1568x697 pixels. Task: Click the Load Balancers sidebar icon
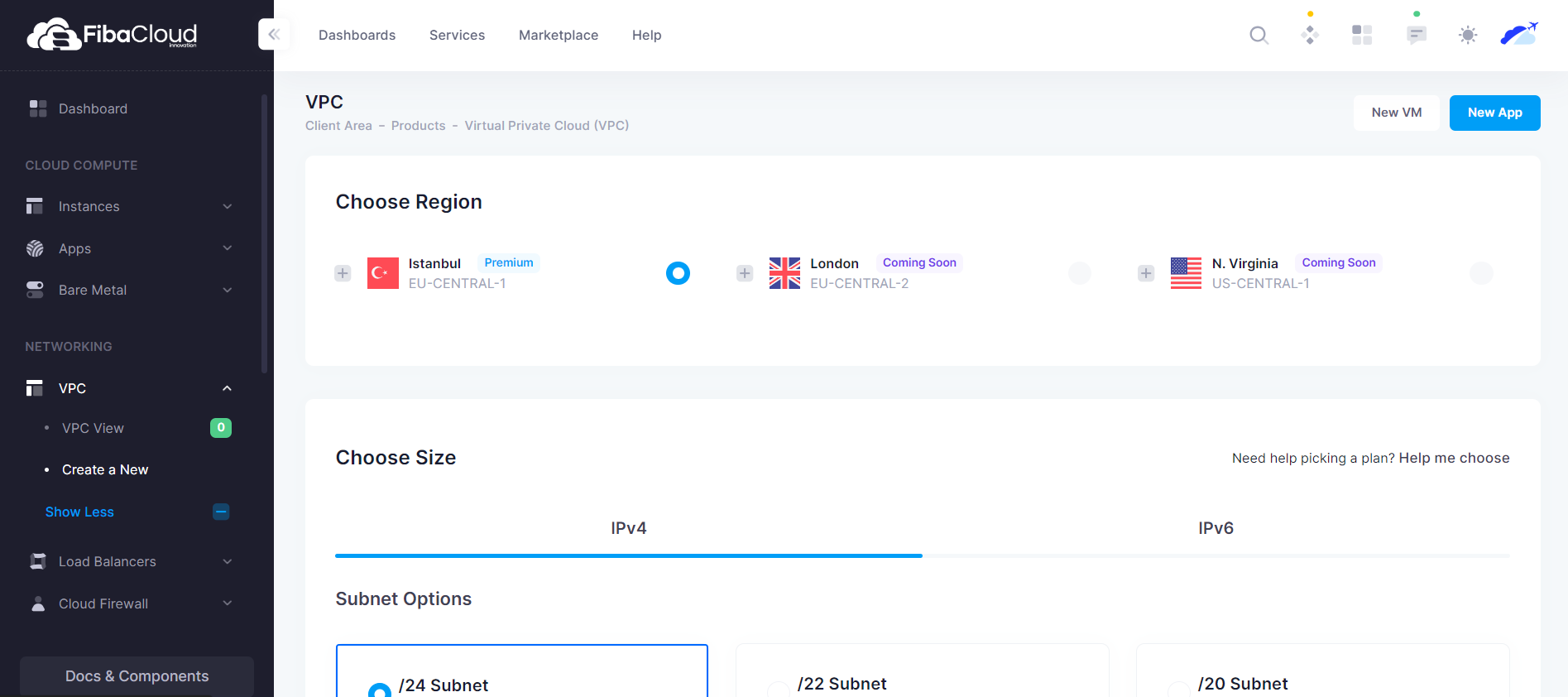point(38,561)
